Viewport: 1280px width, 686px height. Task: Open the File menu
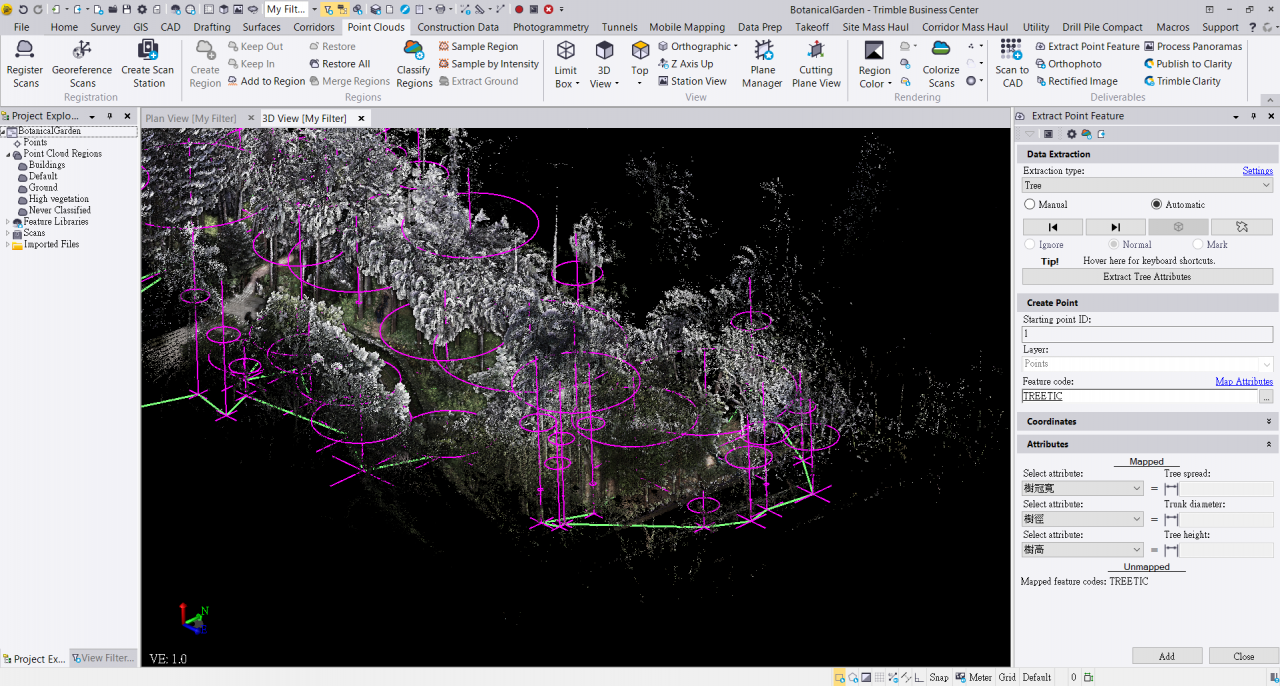(21, 27)
